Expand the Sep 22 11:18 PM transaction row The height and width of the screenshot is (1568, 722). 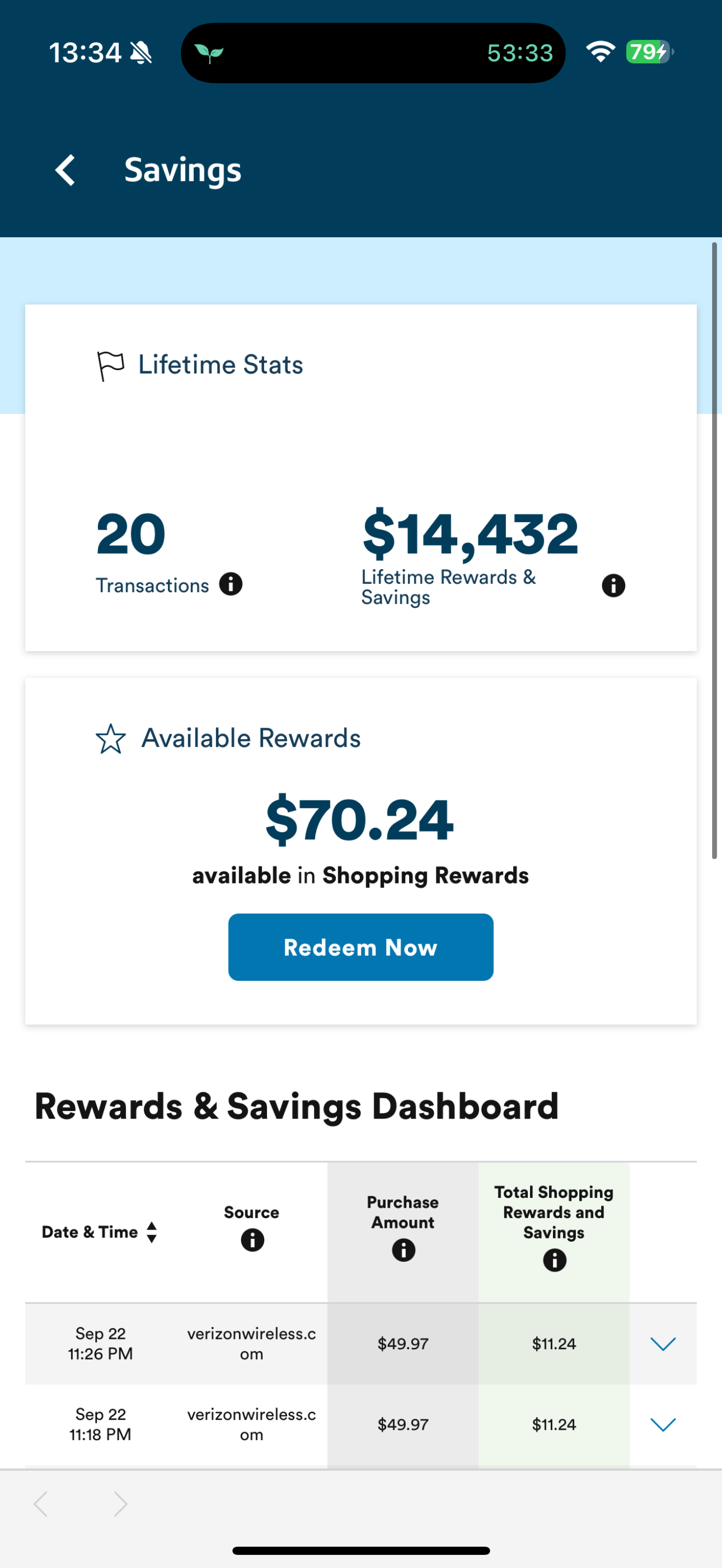point(663,1424)
